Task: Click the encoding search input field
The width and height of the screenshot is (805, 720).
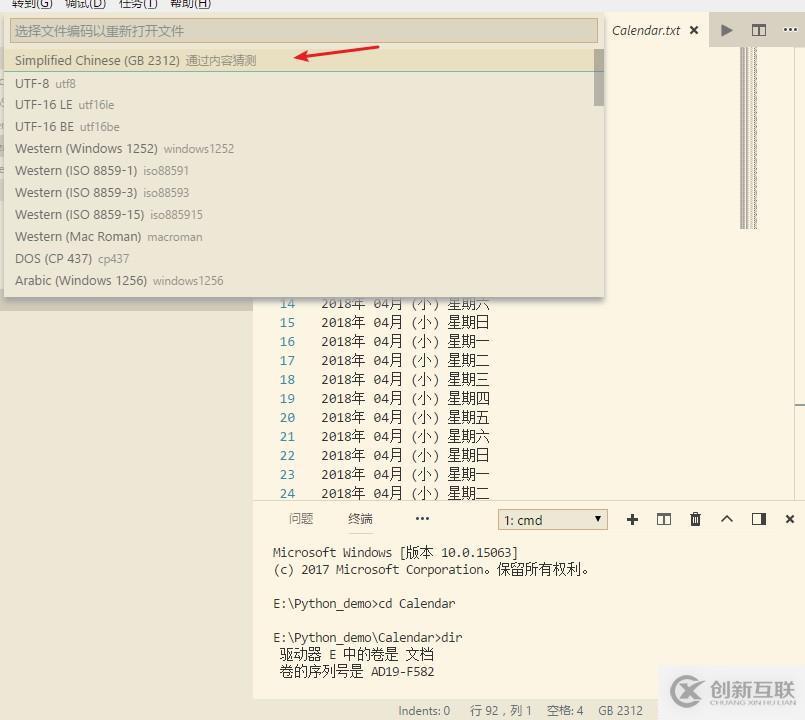Action: [300, 31]
